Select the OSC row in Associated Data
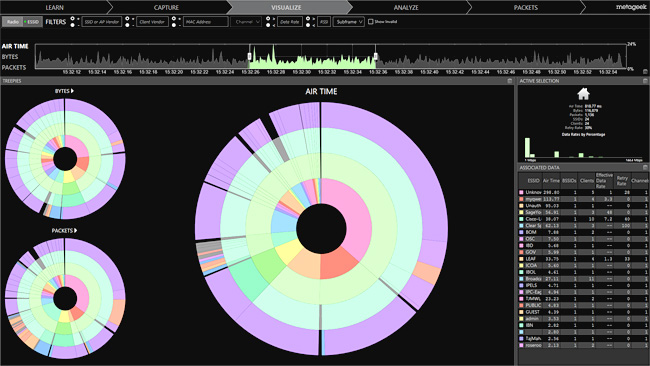 point(583,239)
